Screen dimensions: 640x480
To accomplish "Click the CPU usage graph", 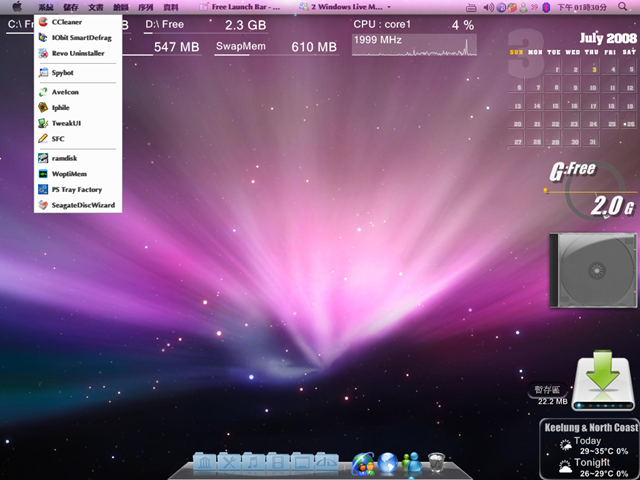I will point(414,45).
